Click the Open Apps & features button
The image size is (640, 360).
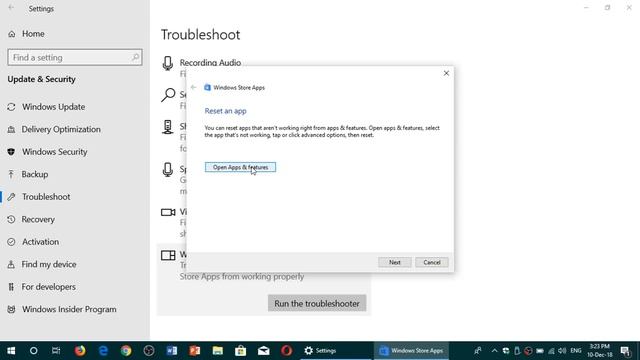240,167
